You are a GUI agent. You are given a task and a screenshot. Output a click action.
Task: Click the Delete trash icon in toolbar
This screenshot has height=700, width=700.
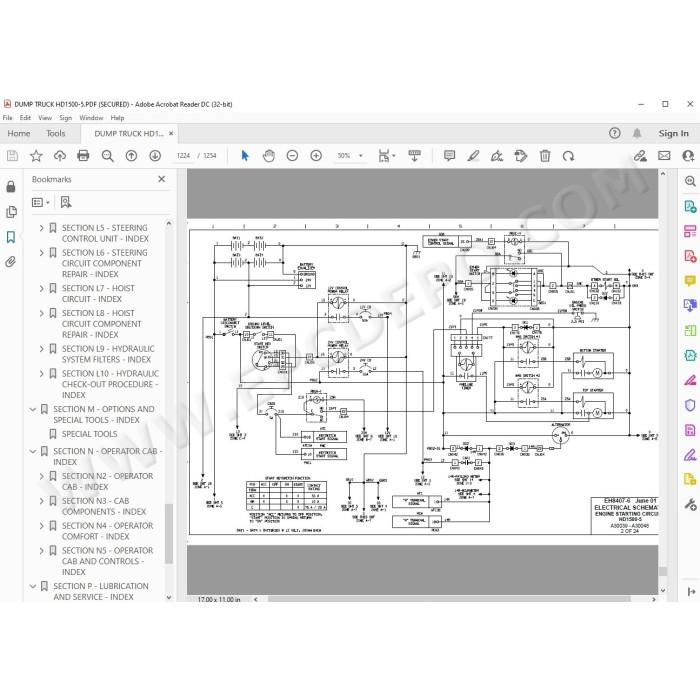(x=545, y=156)
